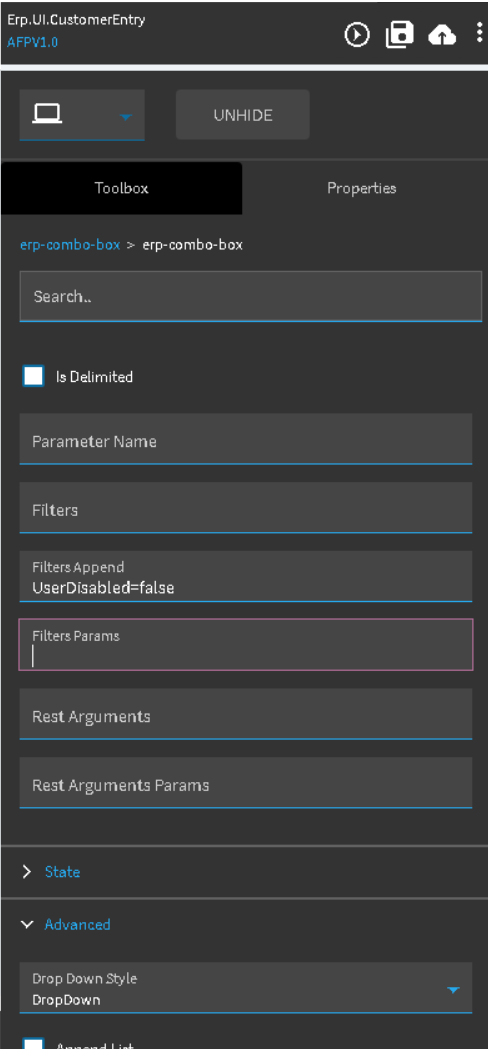Click the Filters Append field with UserDisabled=false

click(246, 577)
